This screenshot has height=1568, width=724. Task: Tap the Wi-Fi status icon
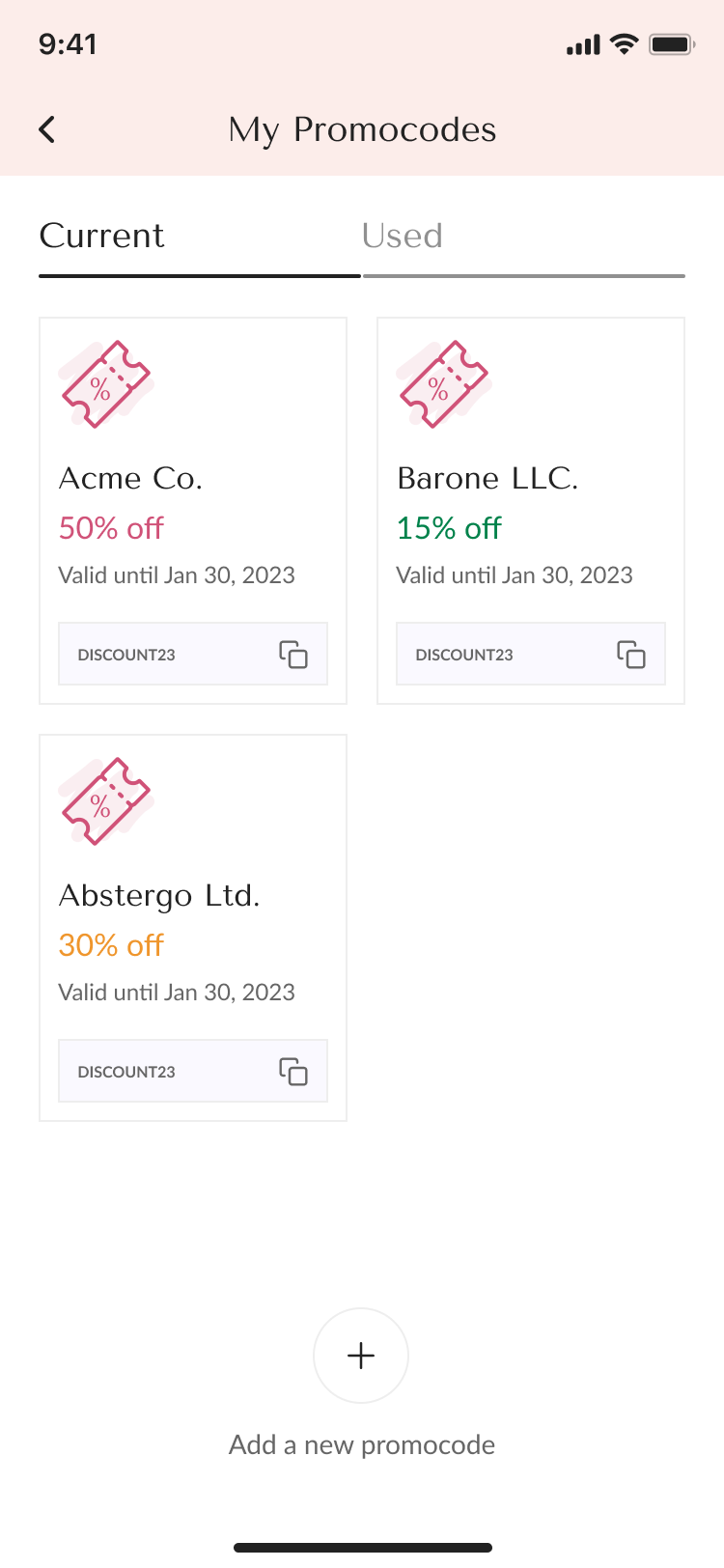(x=626, y=44)
